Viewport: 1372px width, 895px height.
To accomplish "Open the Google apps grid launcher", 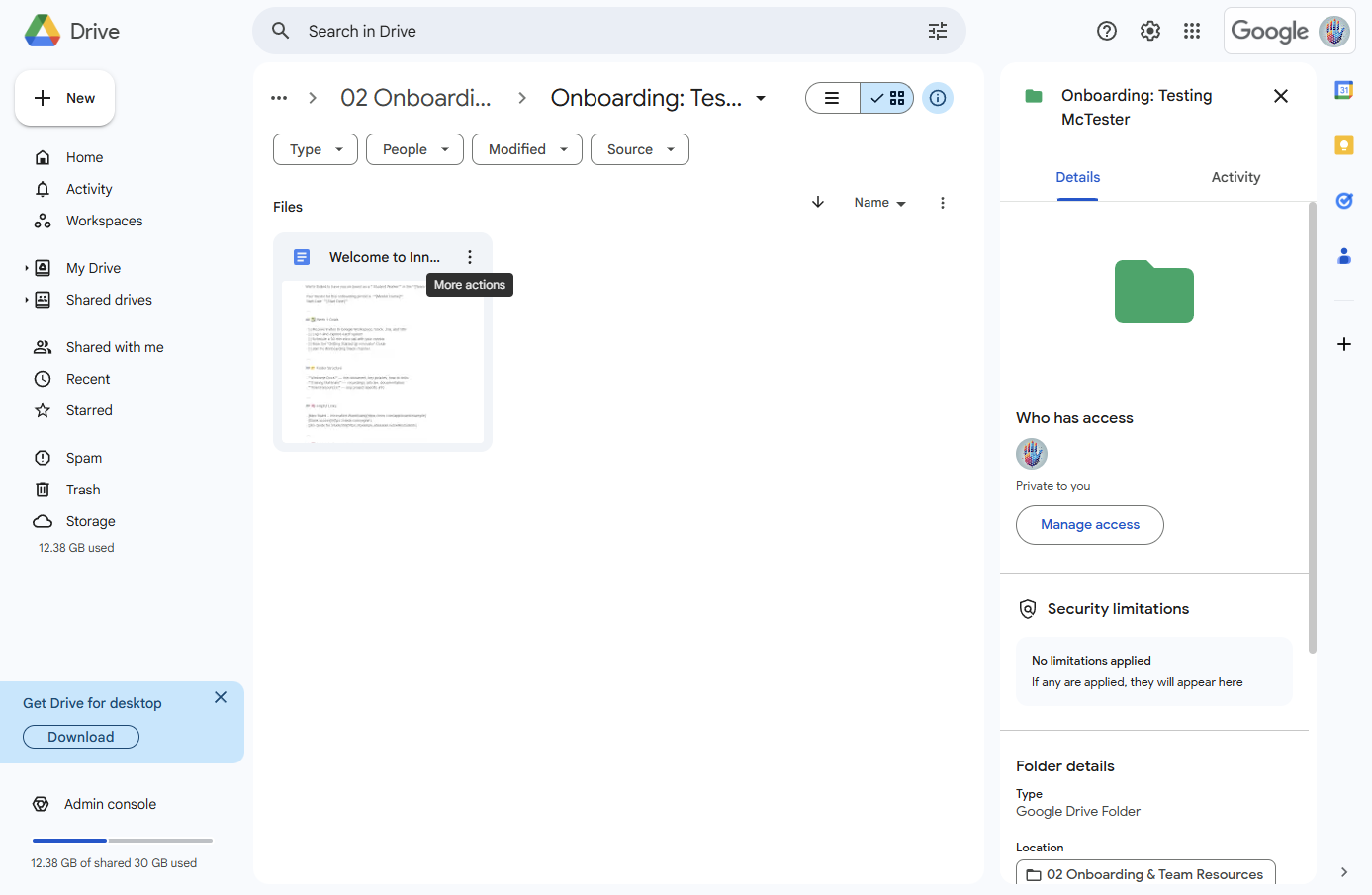I will point(1192,31).
